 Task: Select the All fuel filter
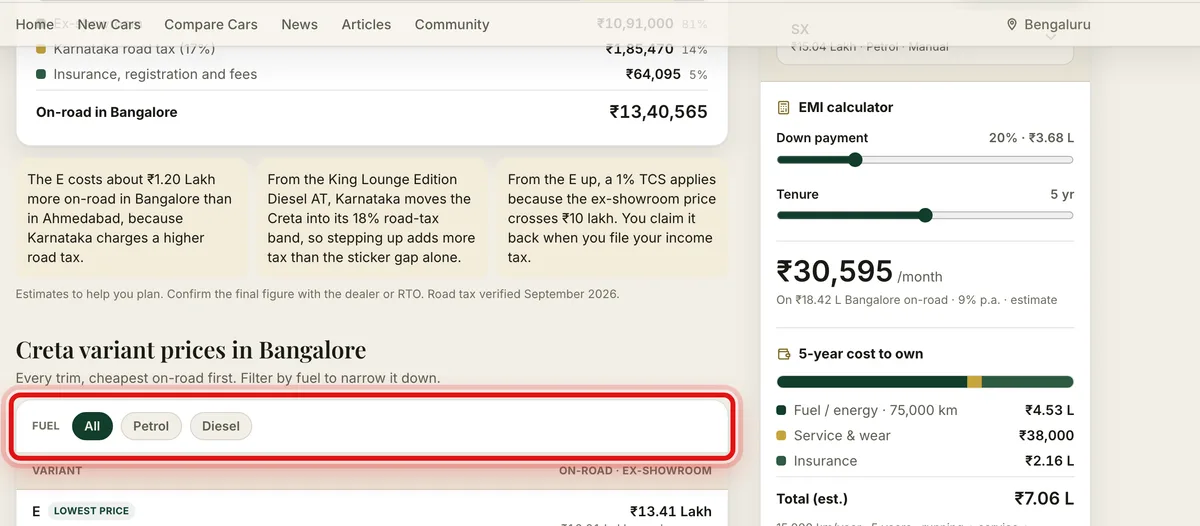pos(92,426)
